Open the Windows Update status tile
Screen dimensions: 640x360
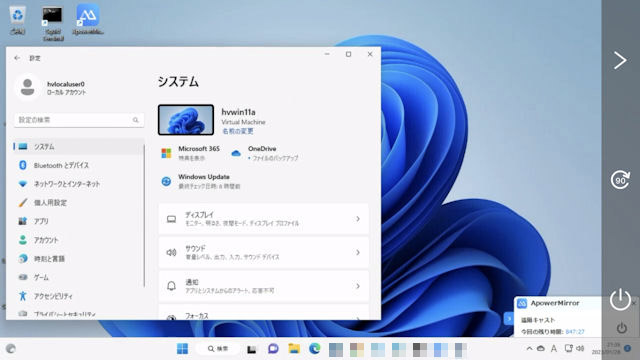[x=201, y=181]
